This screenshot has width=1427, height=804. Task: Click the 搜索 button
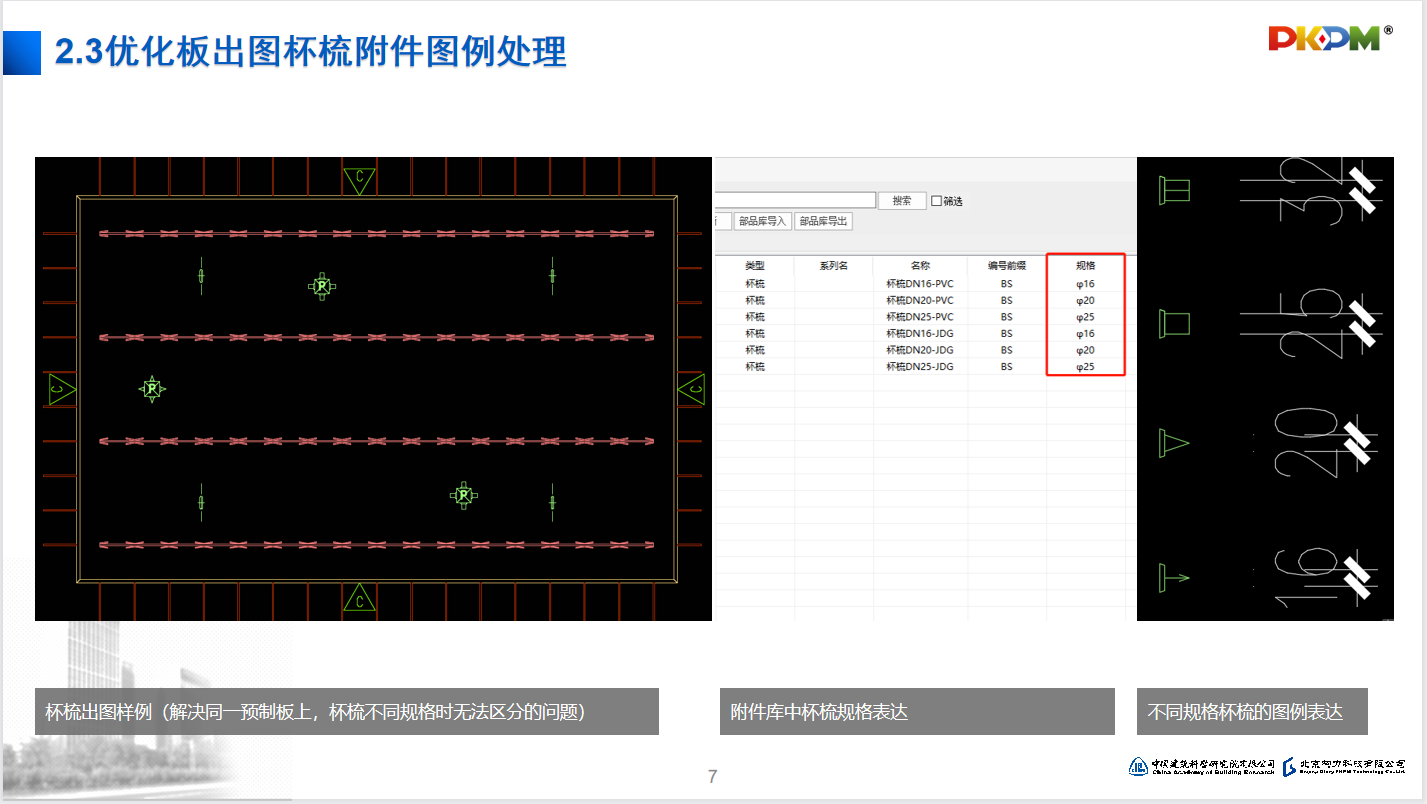tap(901, 201)
